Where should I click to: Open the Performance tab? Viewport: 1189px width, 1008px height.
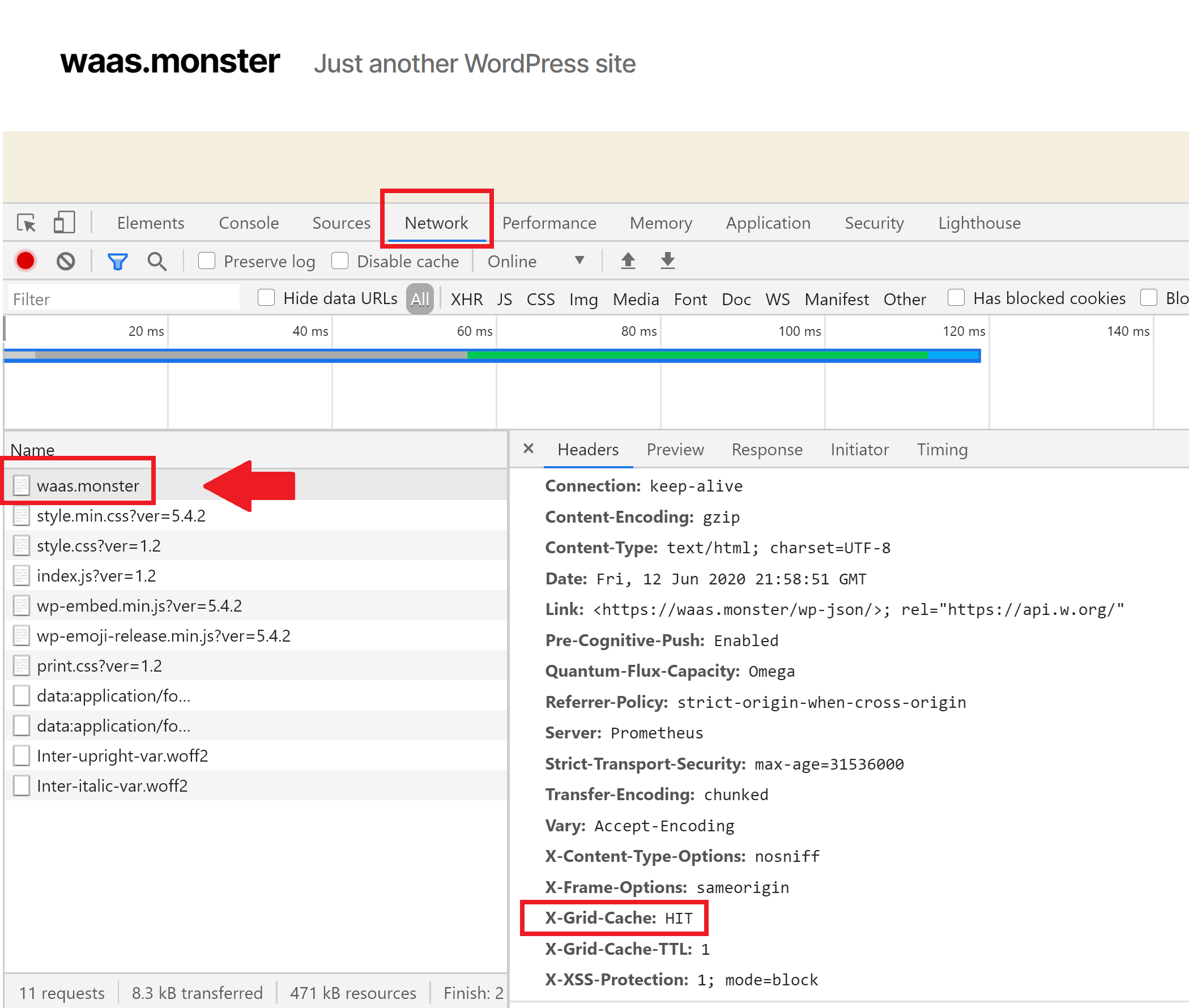click(549, 223)
